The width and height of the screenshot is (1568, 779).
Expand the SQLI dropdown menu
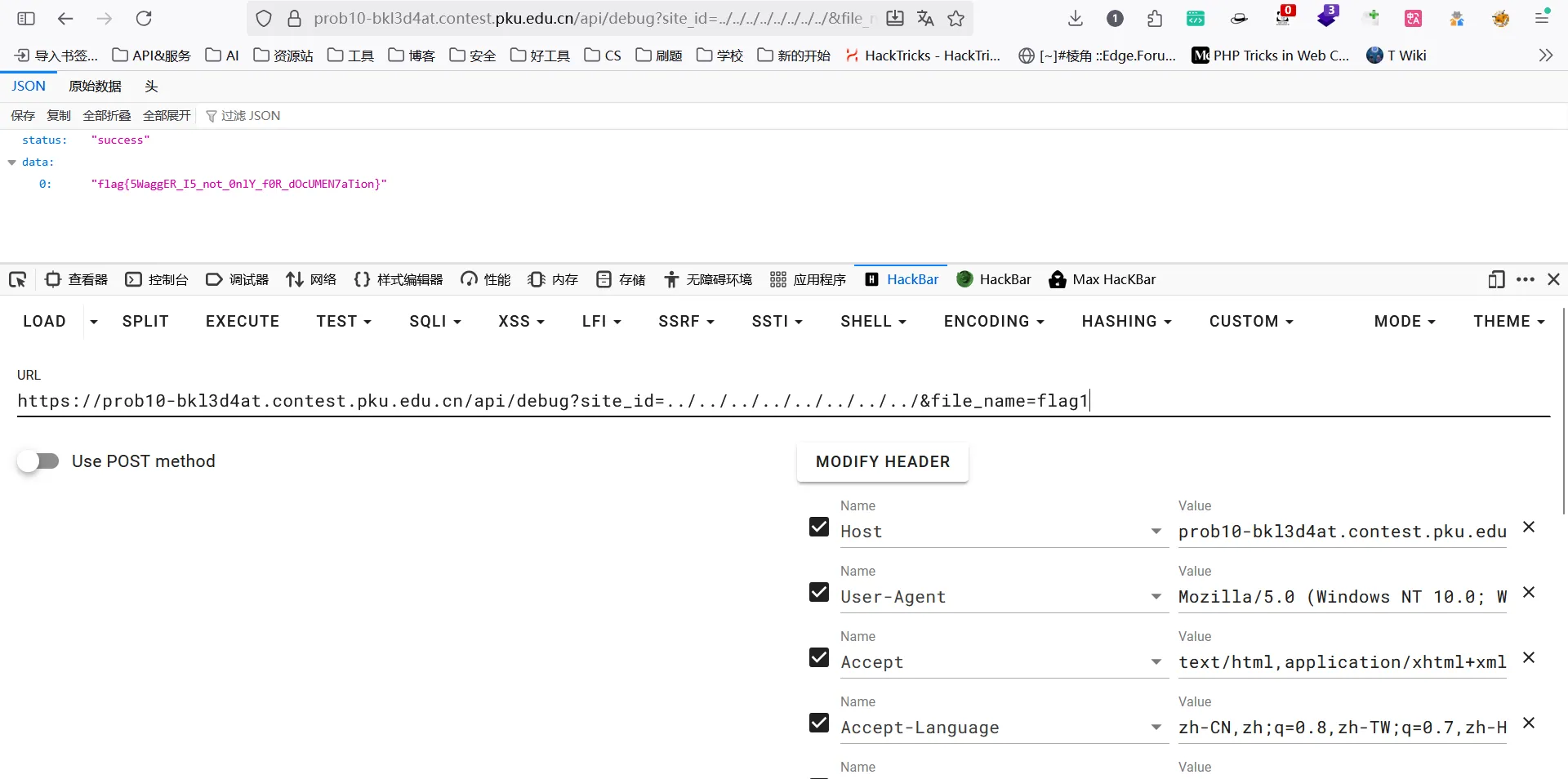pos(434,322)
